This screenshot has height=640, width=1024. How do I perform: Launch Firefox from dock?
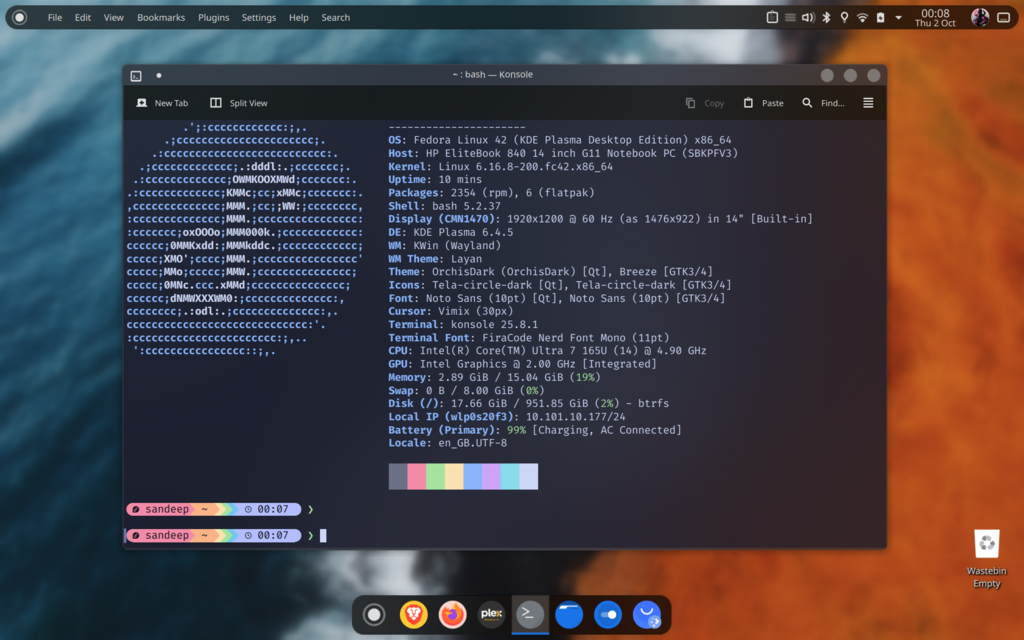tap(452, 615)
